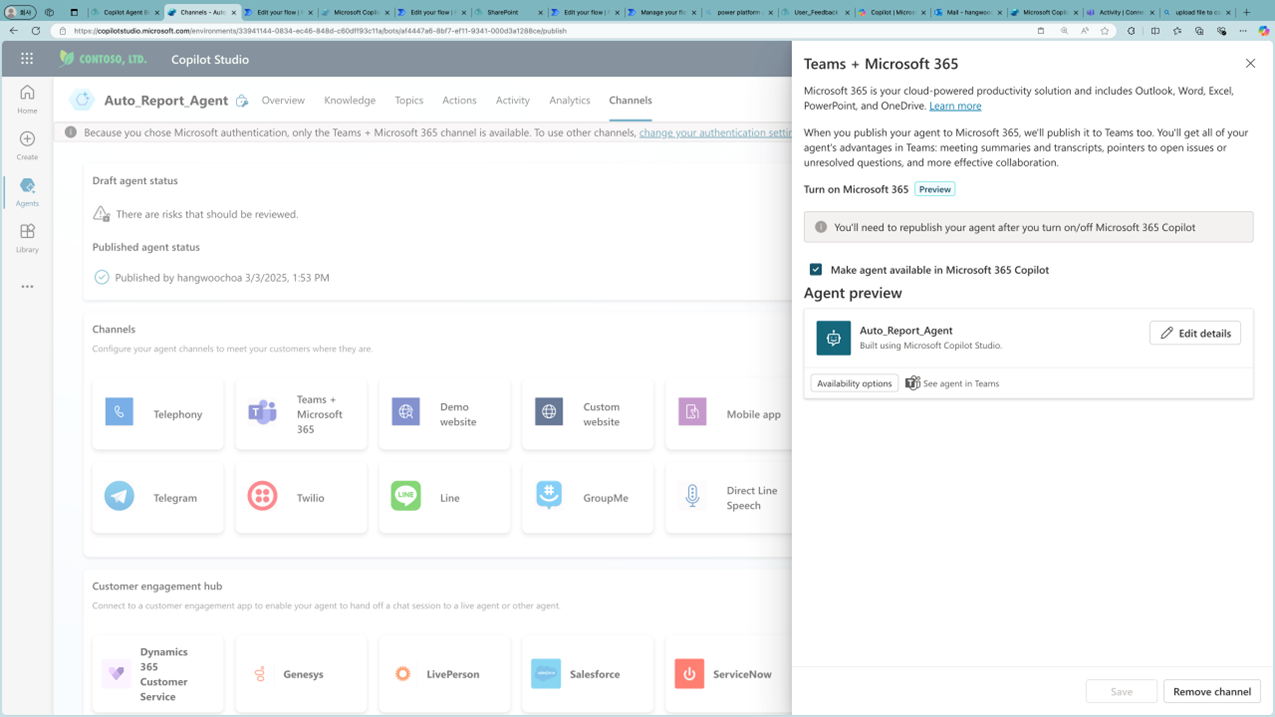Click the Contoso, Ltd. logo
The width and height of the screenshot is (1275, 717).
coord(103,59)
